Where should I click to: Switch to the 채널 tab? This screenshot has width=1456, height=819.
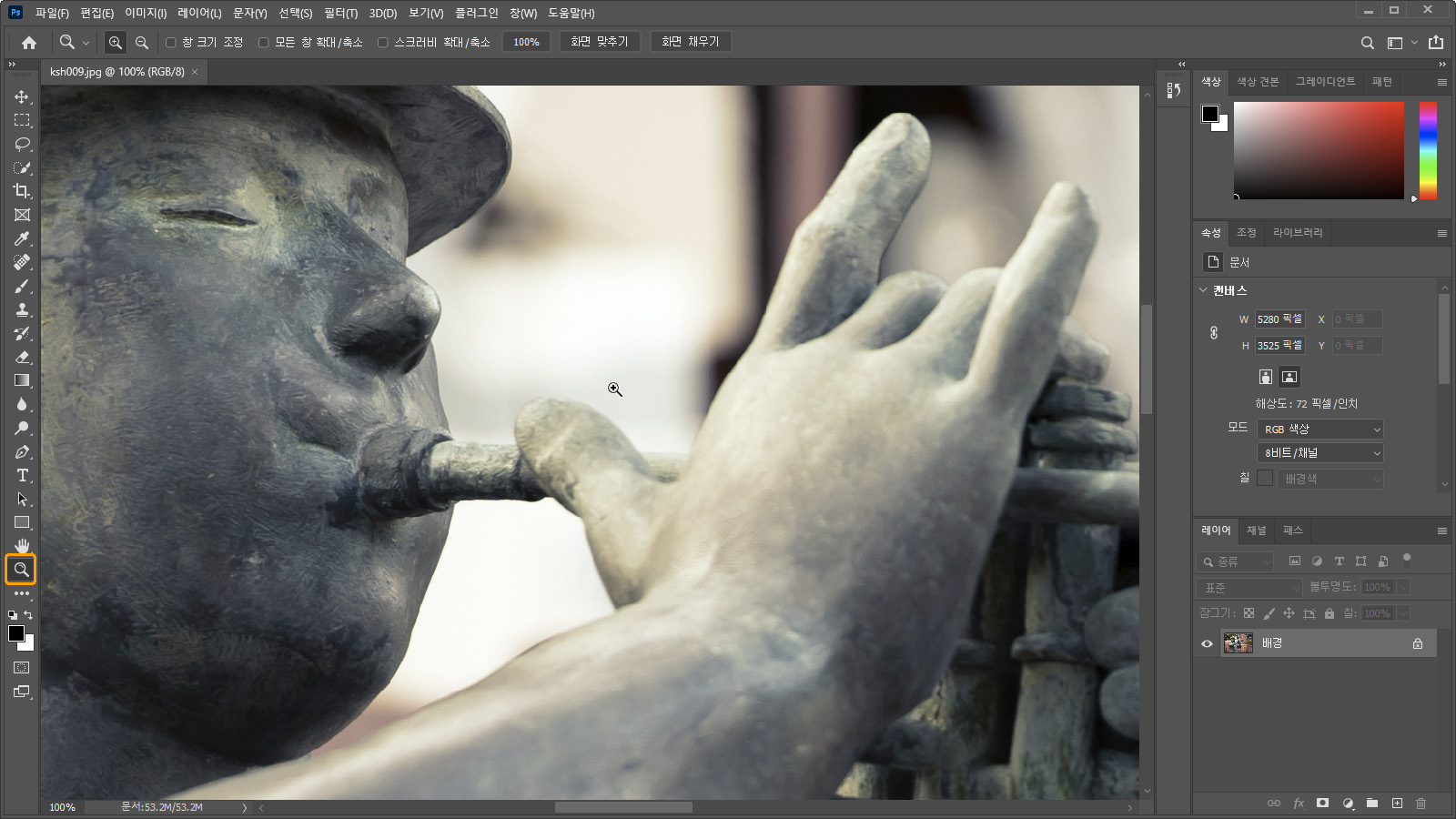click(x=1257, y=531)
